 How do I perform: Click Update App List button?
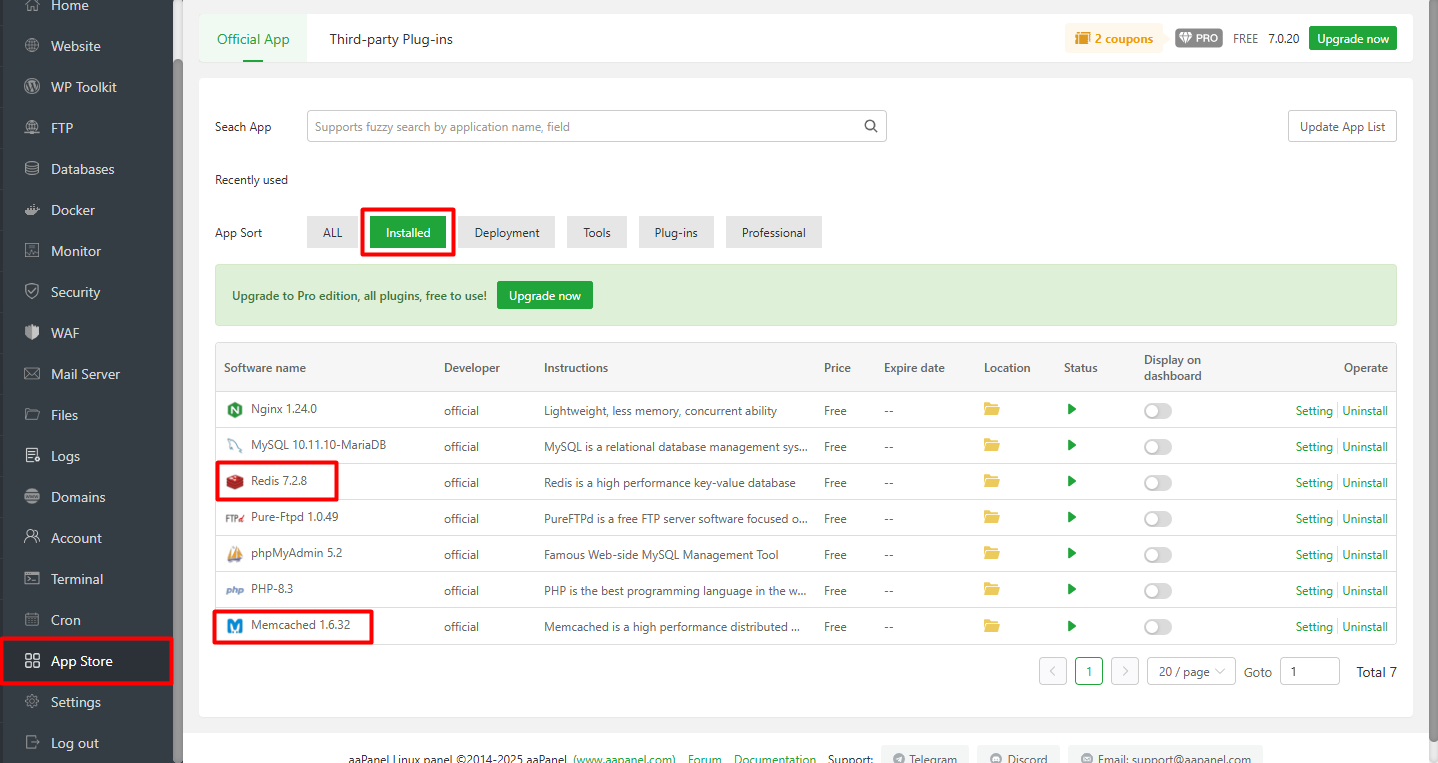tap(1342, 127)
